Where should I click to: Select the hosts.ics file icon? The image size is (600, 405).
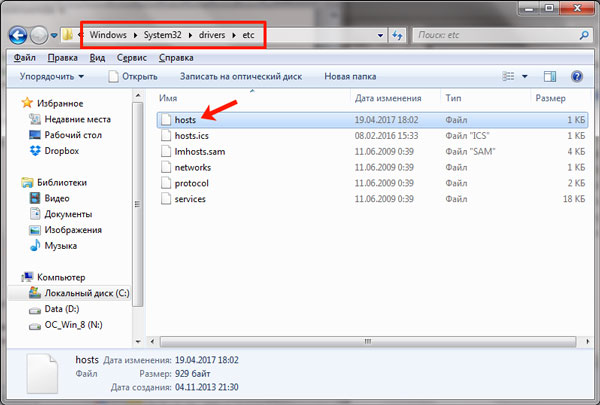coord(165,135)
